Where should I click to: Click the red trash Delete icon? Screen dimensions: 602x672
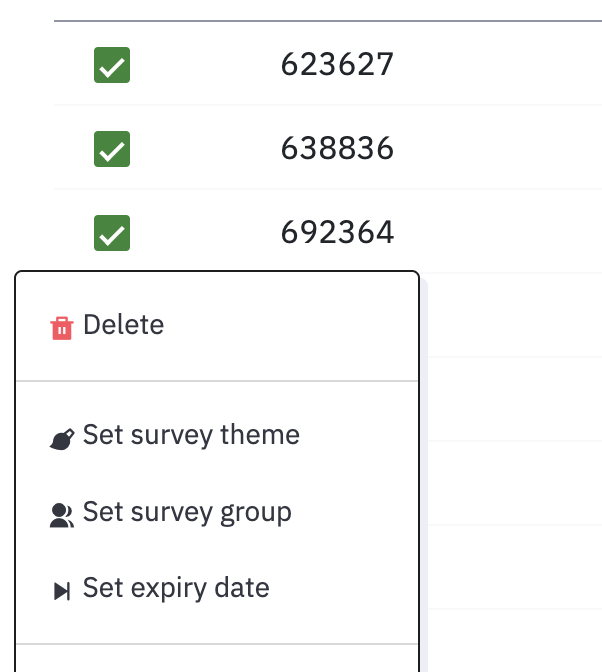[x=62, y=328]
